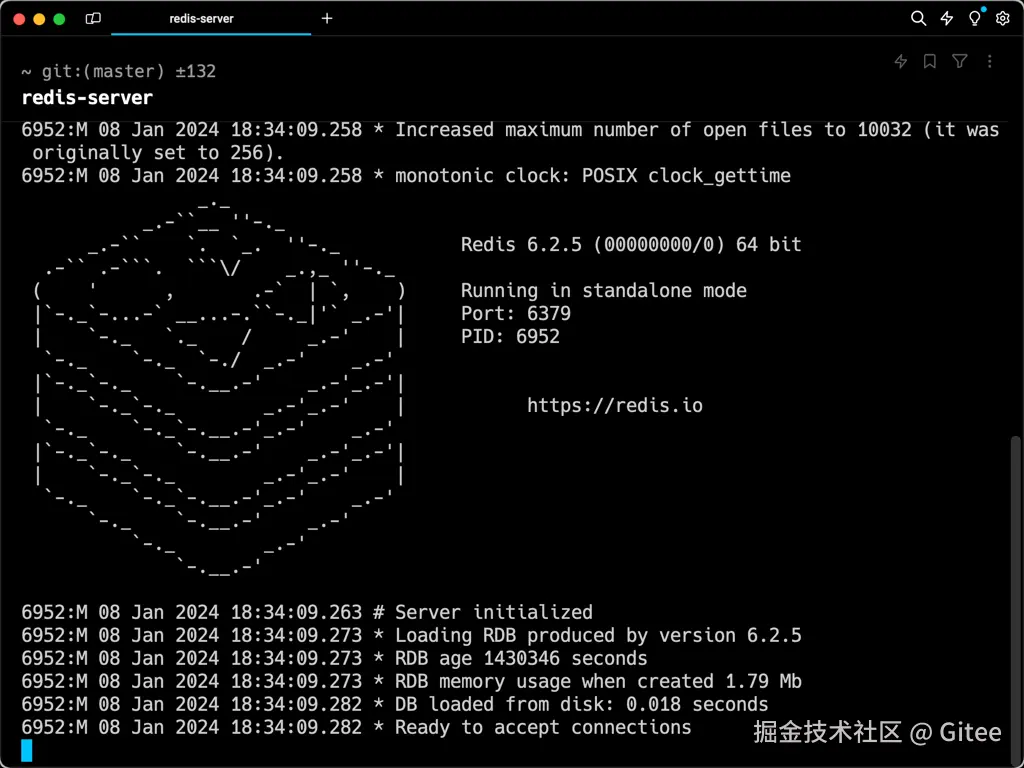
Task: Click the green maximize window button
Action: [59, 19]
